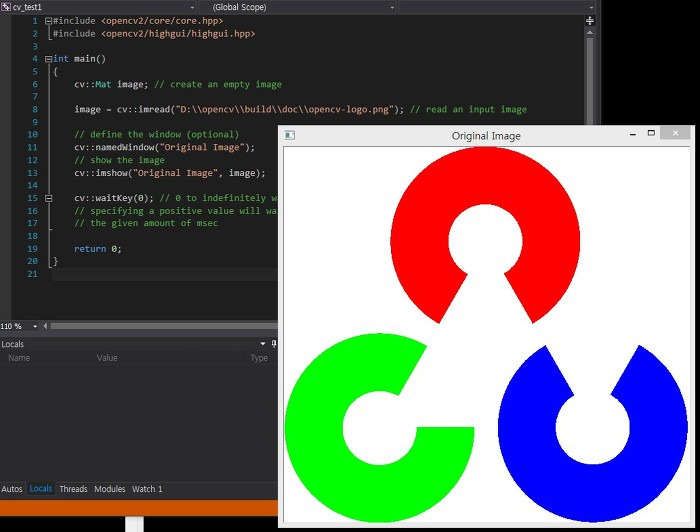
Task: Click the Type column header in Locals
Action: pyautogui.click(x=259, y=358)
